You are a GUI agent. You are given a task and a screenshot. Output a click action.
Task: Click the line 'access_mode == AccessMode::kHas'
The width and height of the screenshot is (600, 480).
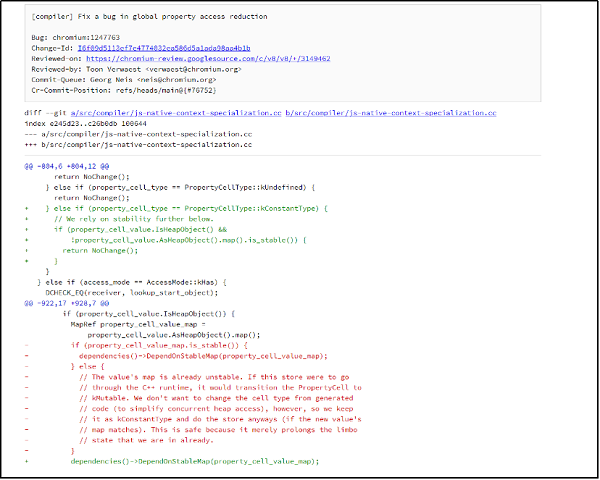[x=132, y=282]
